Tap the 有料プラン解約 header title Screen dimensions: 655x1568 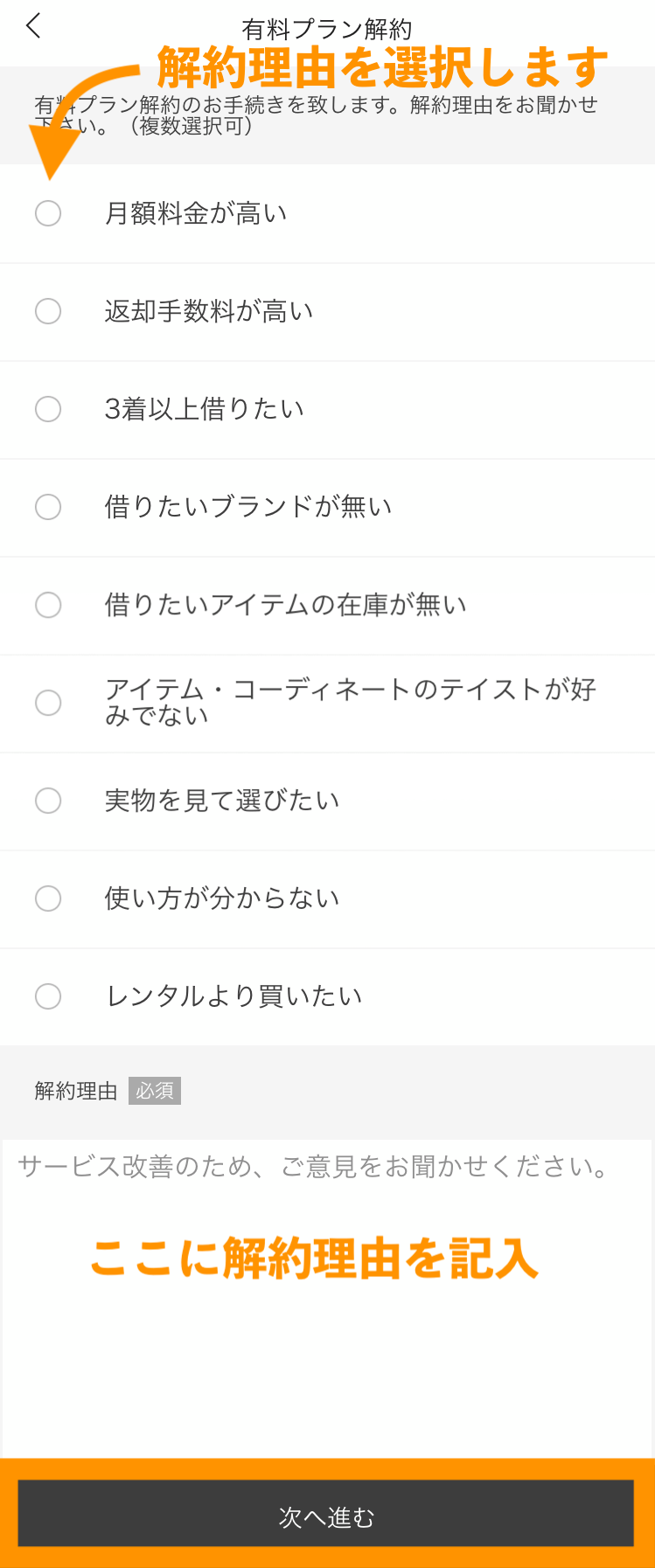coord(327,30)
